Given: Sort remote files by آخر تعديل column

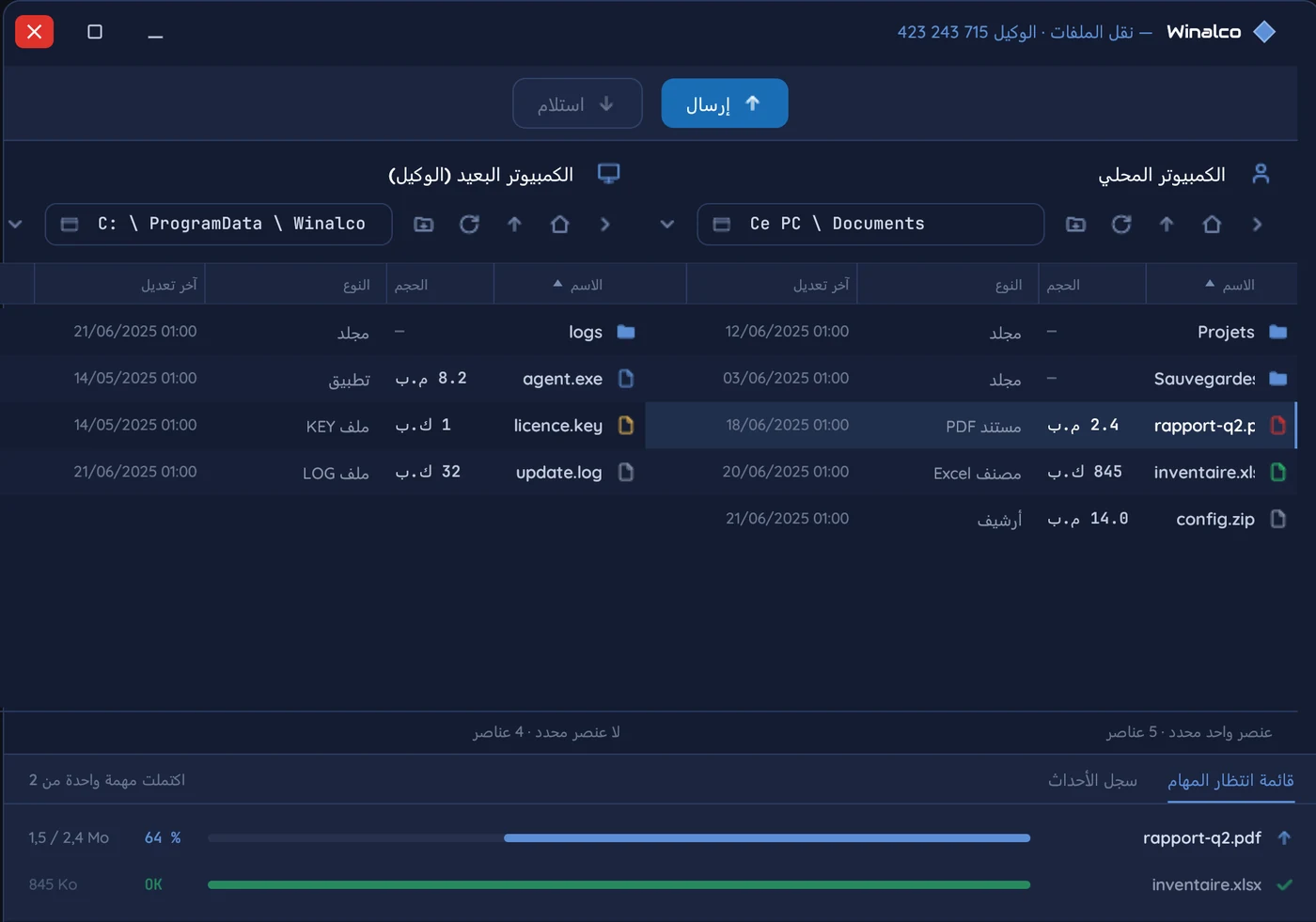Looking at the screenshot, I should [x=119, y=285].
